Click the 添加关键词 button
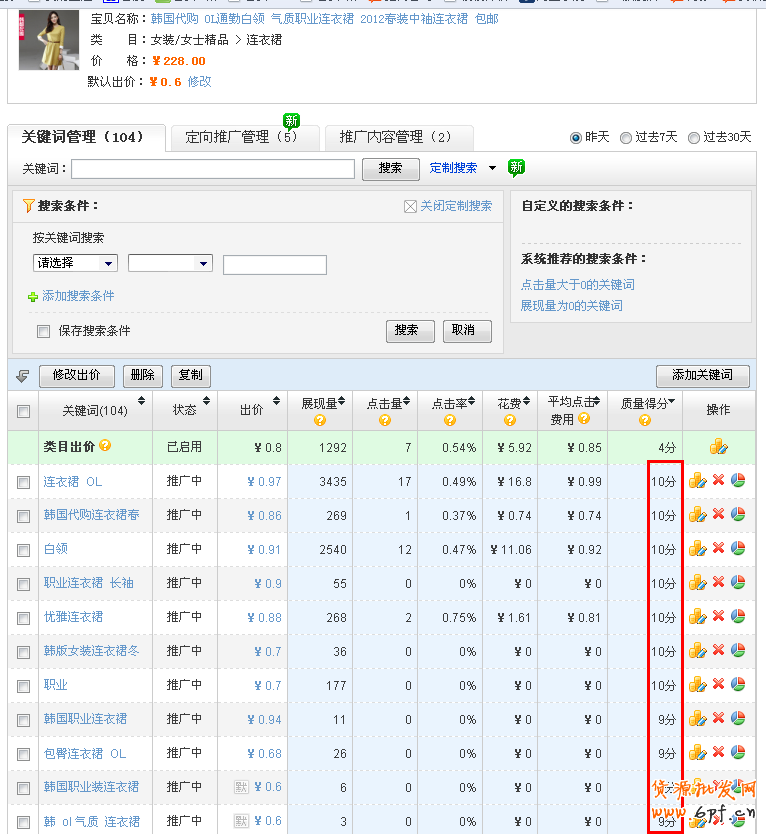 (702, 375)
